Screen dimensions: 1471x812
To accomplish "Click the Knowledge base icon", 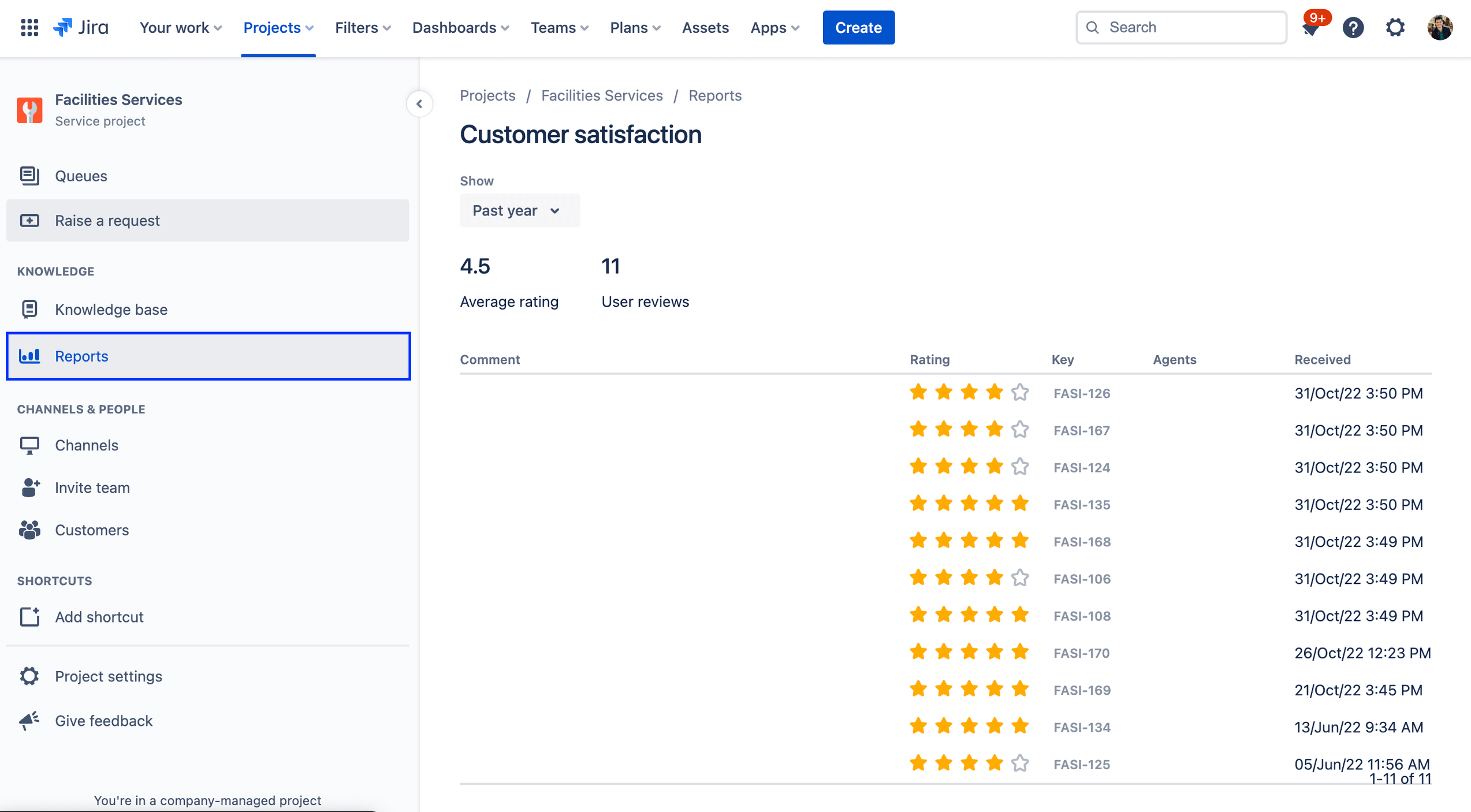I will [x=29, y=308].
